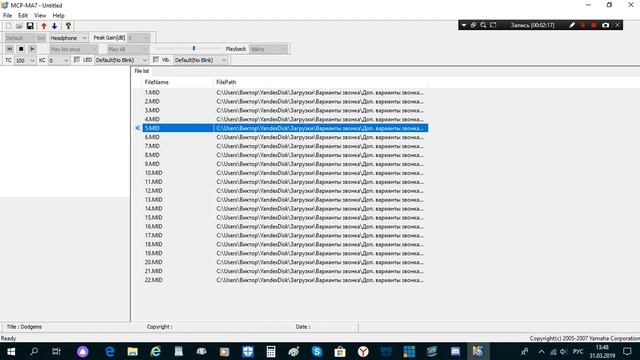The image size is (640, 360).
Task: Open Skype from the taskbar
Action: 317,351
